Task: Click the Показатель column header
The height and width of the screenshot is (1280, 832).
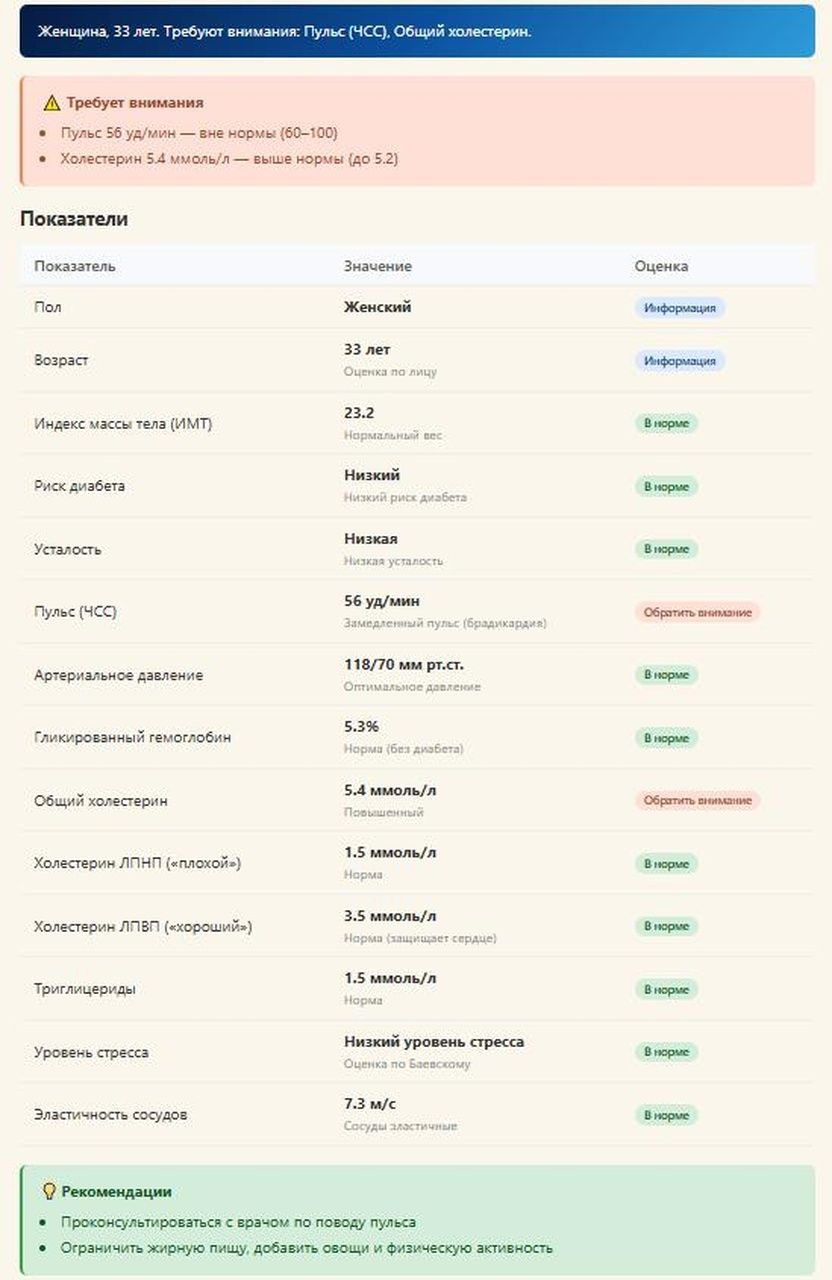Action: (75, 267)
